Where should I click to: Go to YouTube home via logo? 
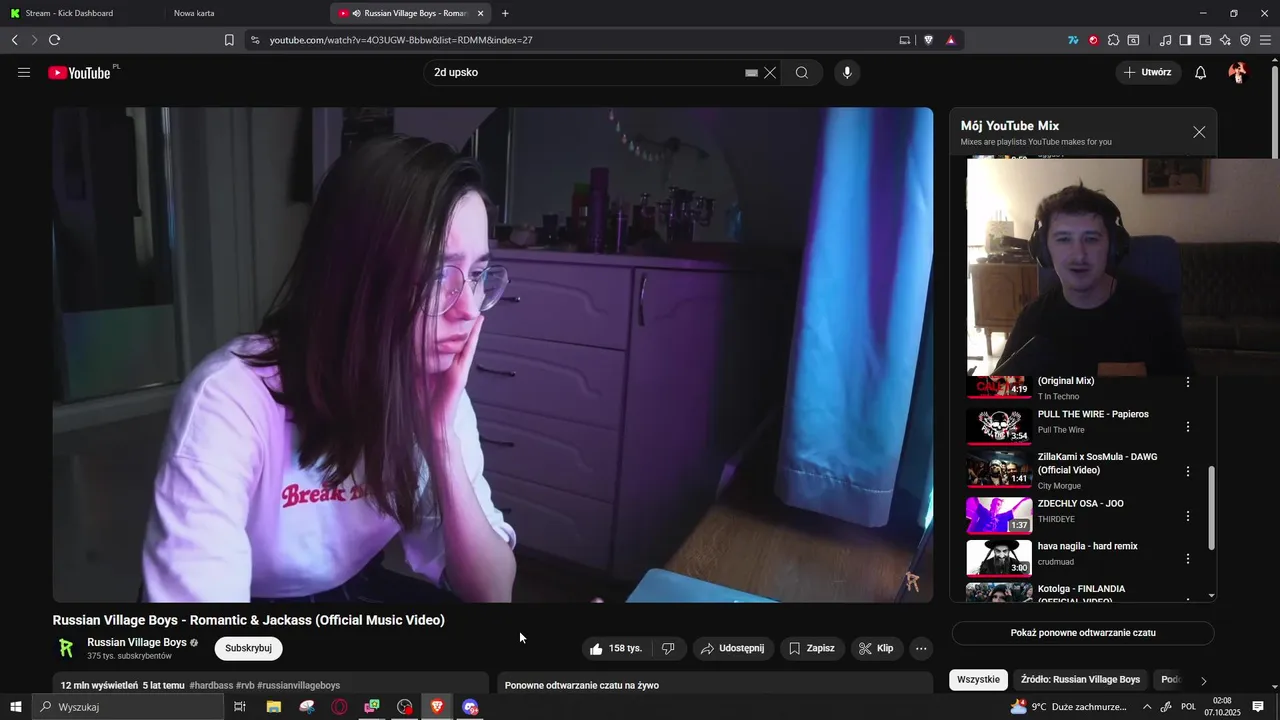tap(79, 73)
